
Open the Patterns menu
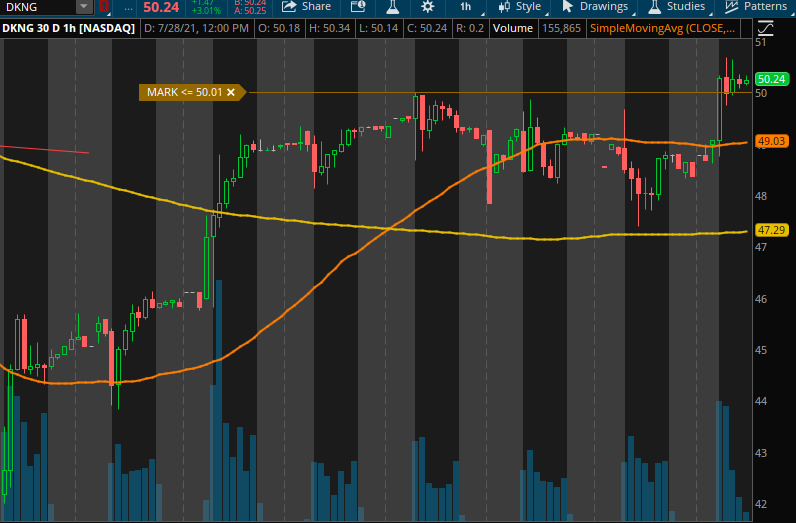point(756,7)
